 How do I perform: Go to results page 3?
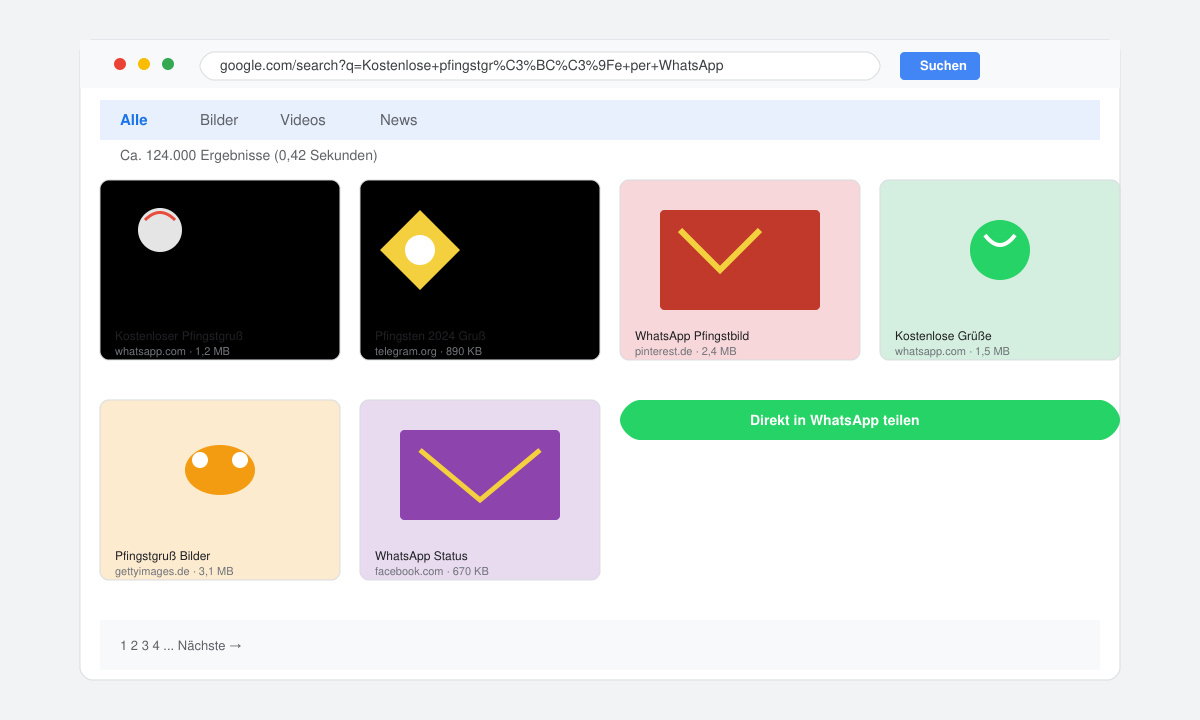point(145,646)
